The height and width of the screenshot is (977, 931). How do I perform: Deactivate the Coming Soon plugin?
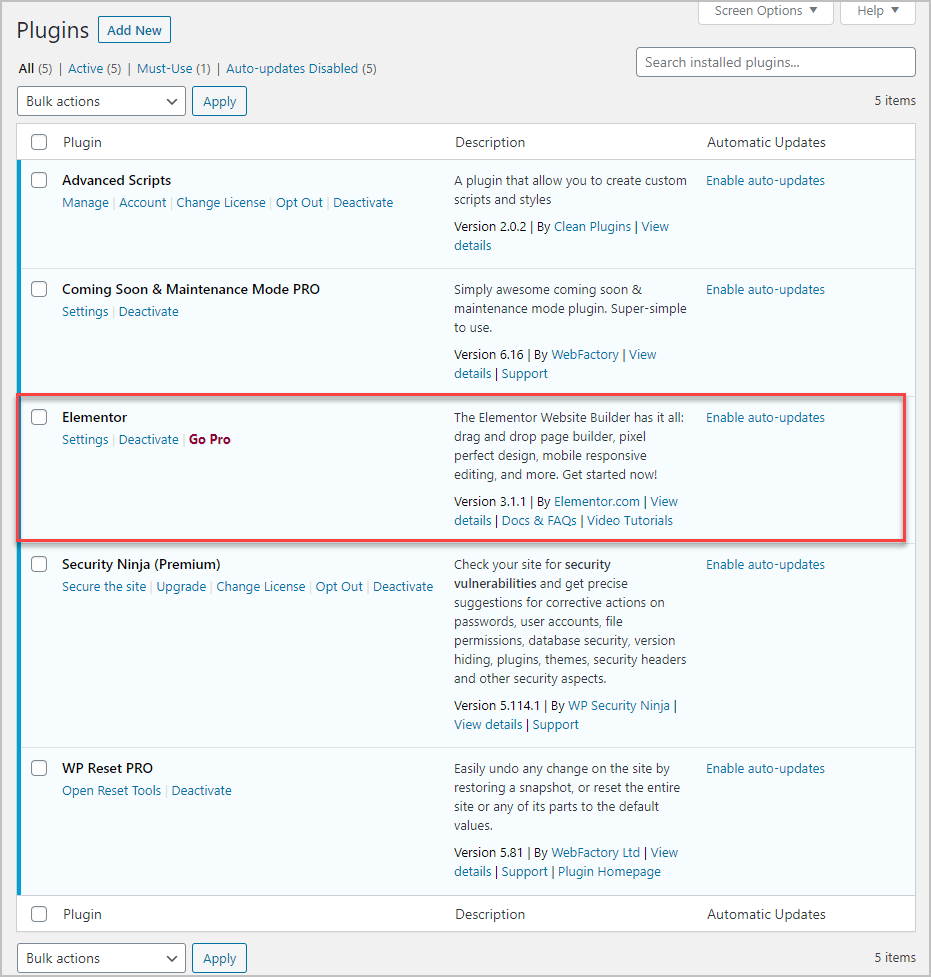(x=148, y=311)
